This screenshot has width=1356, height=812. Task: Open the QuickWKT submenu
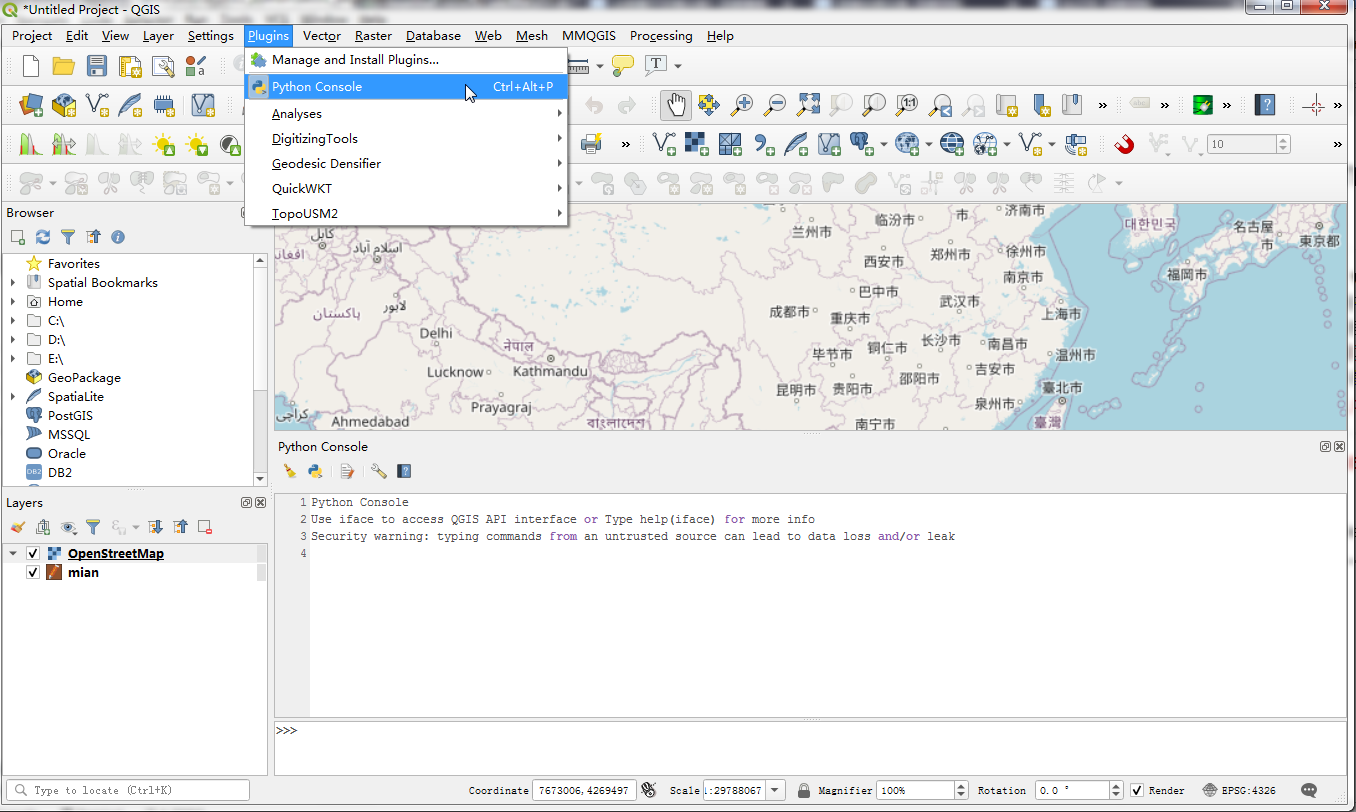coord(407,189)
